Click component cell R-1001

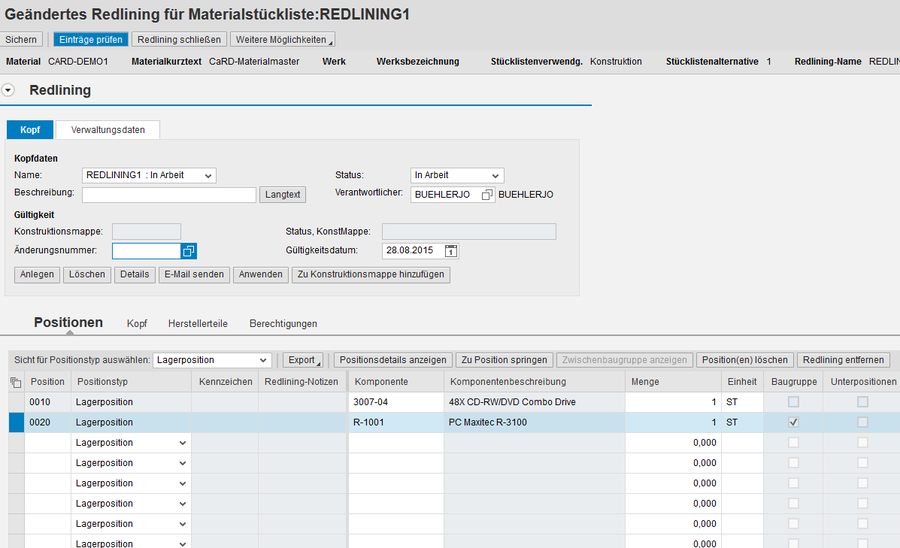[395, 422]
